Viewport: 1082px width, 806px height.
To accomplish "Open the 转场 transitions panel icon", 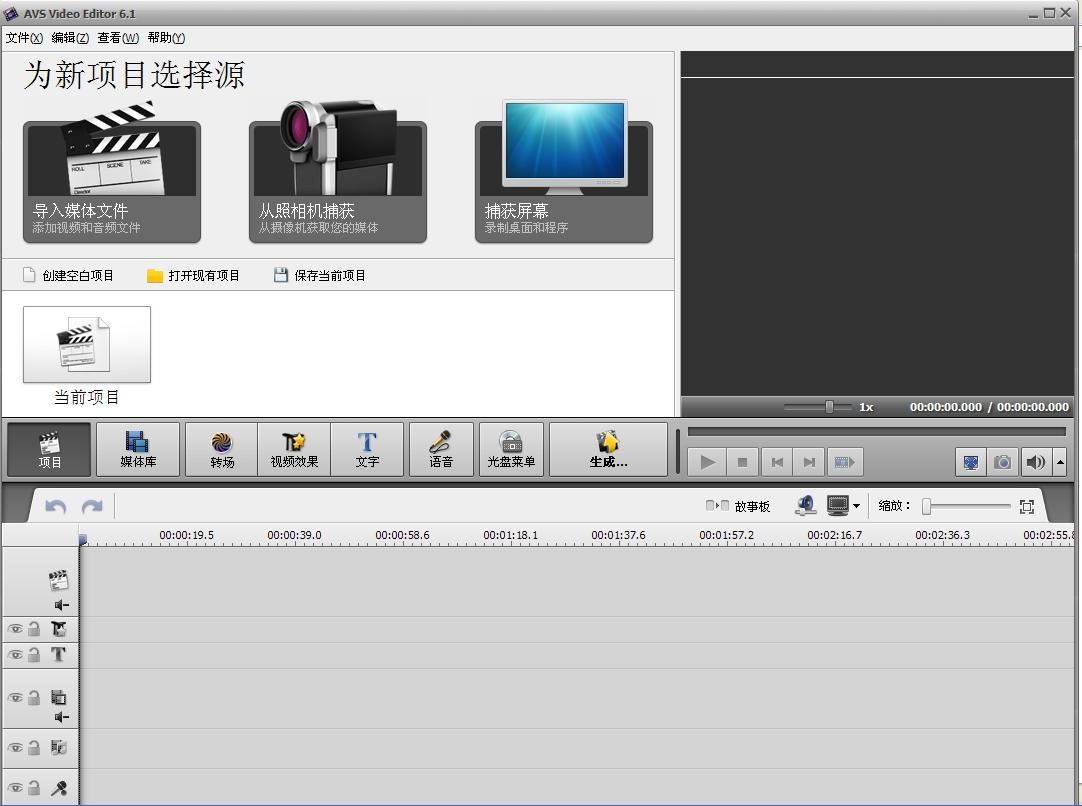I will pyautogui.click(x=220, y=448).
